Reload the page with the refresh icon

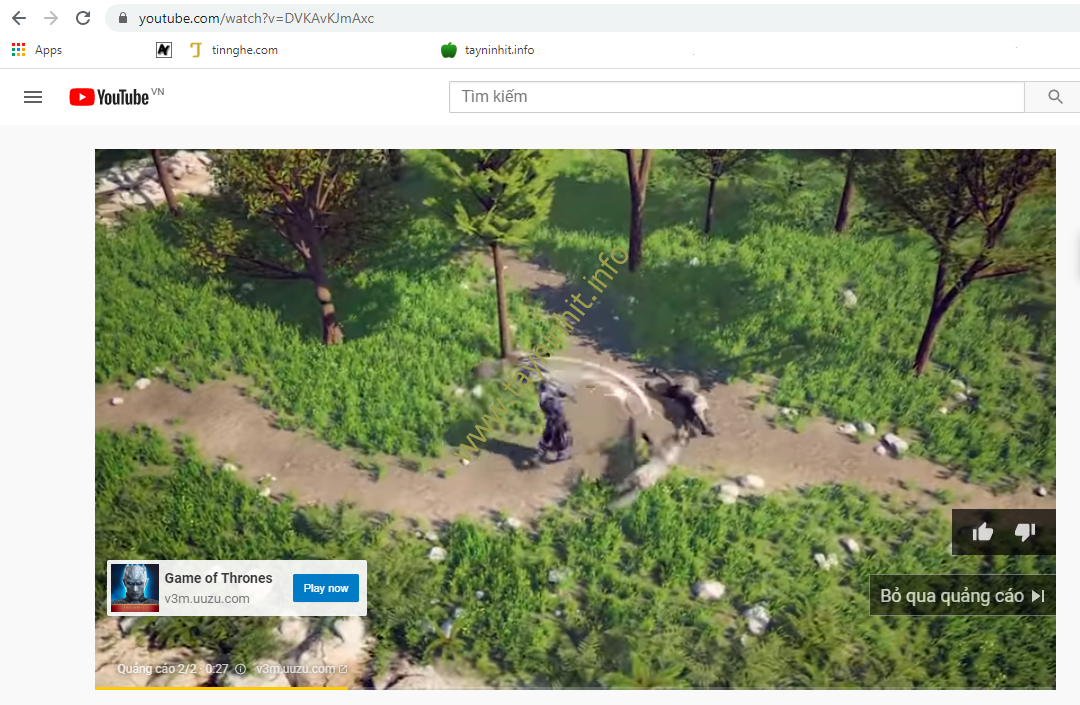pos(83,18)
